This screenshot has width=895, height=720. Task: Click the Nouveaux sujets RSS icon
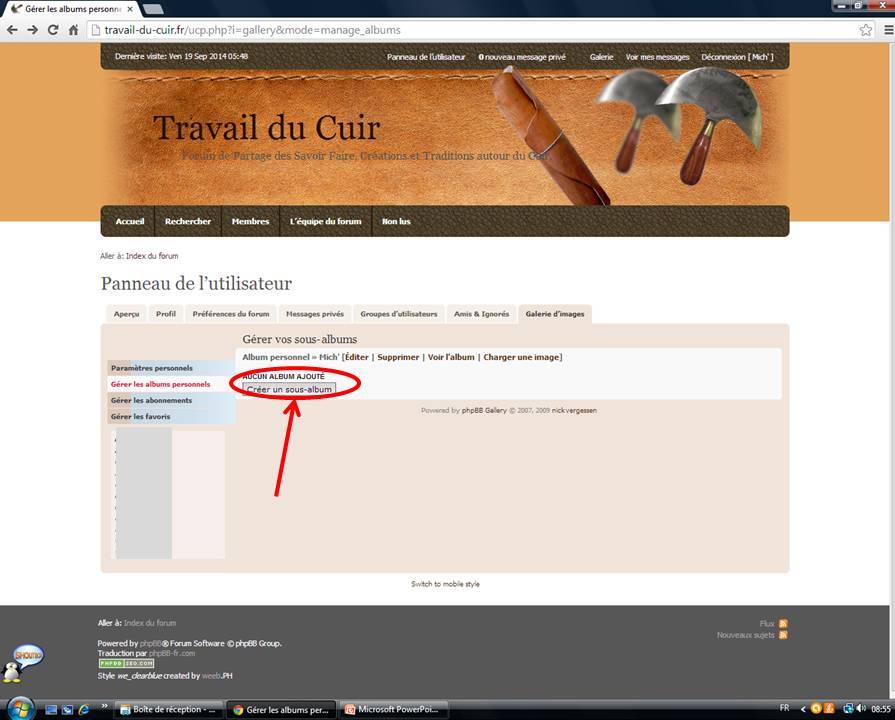[783, 635]
